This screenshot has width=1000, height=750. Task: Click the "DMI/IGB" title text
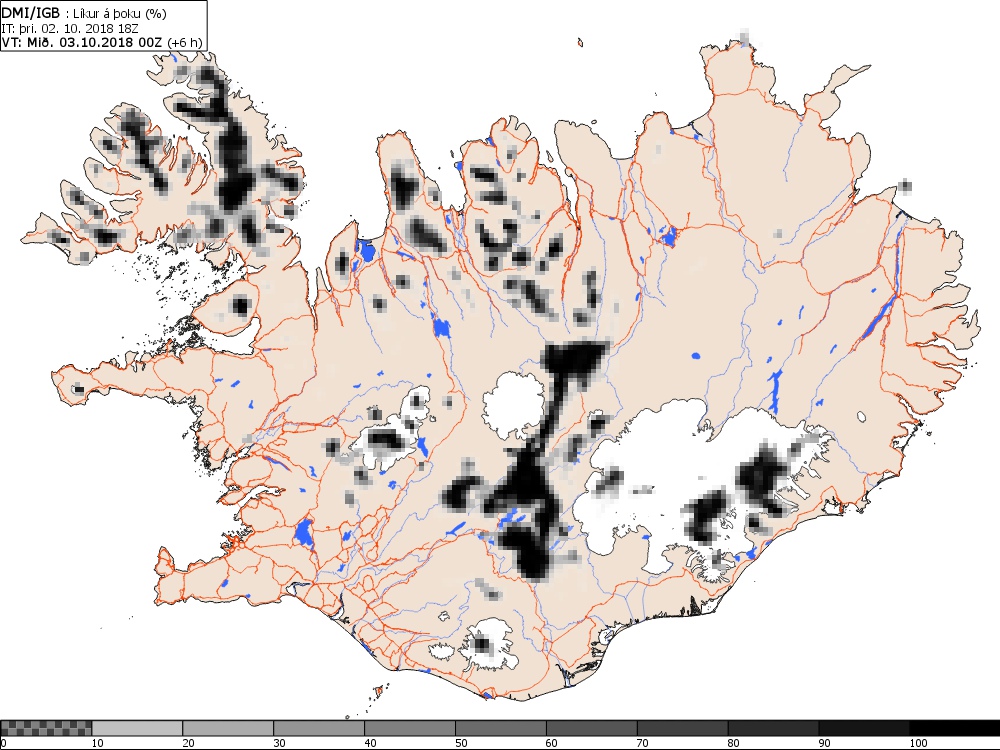pyautogui.click(x=31, y=13)
